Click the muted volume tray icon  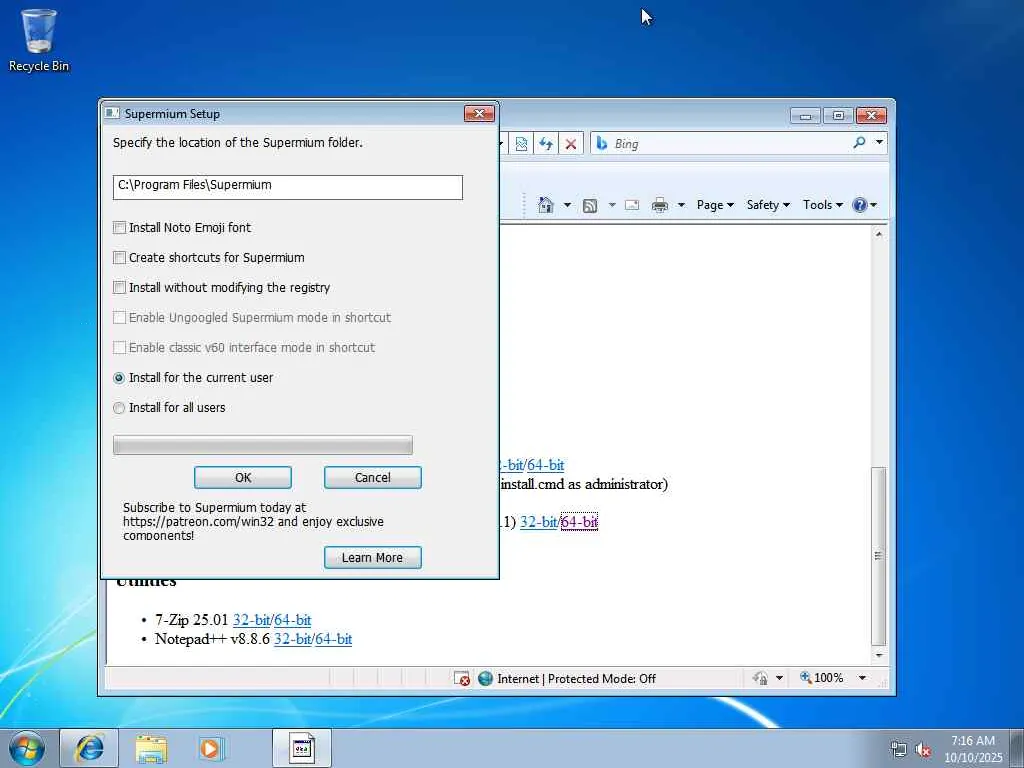click(x=922, y=749)
